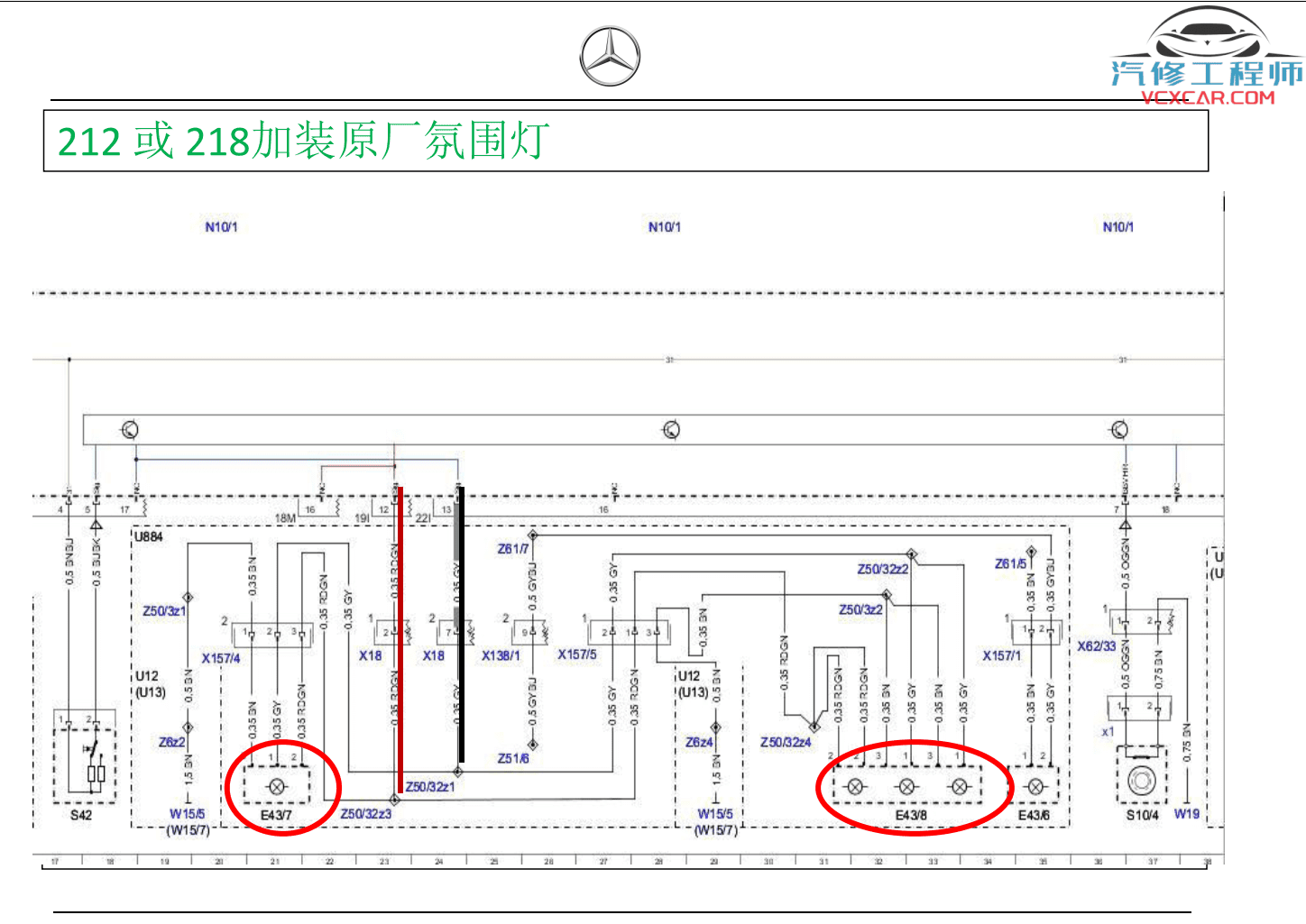Click the X62/33 connector label
Screen dimensions: 1306x924
(x=1096, y=646)
